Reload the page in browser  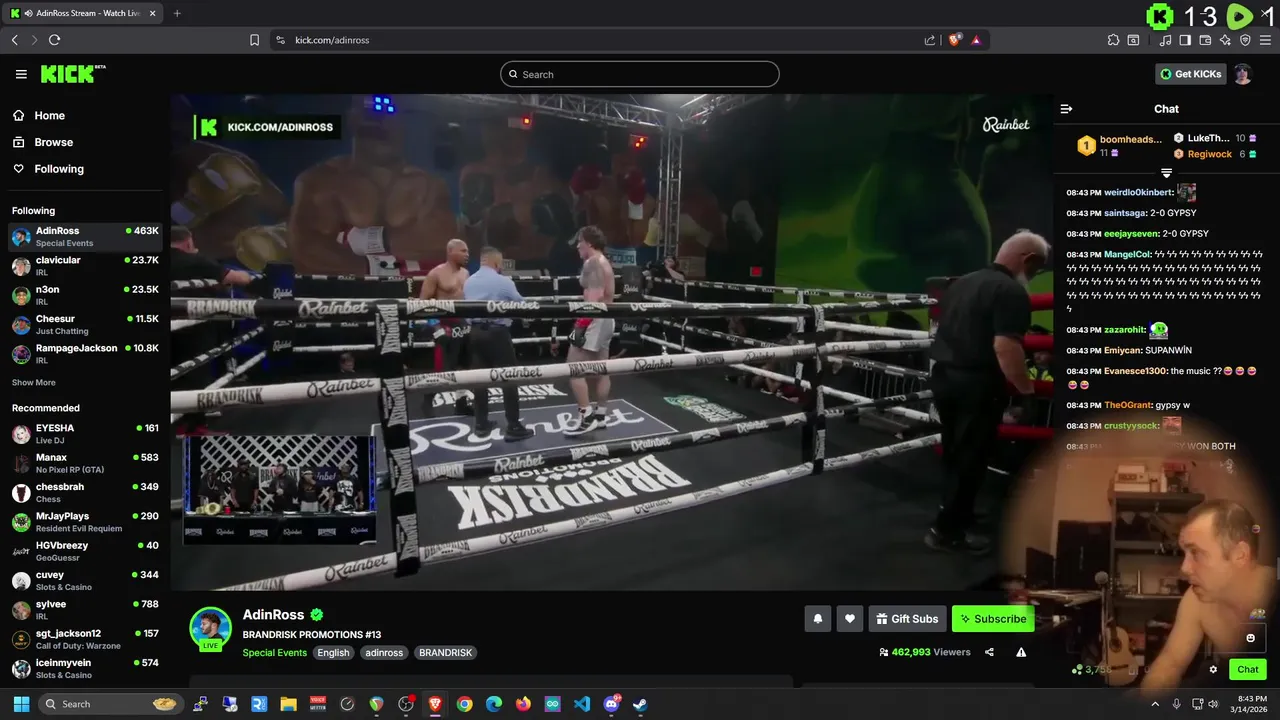click(x=54, y=40)
